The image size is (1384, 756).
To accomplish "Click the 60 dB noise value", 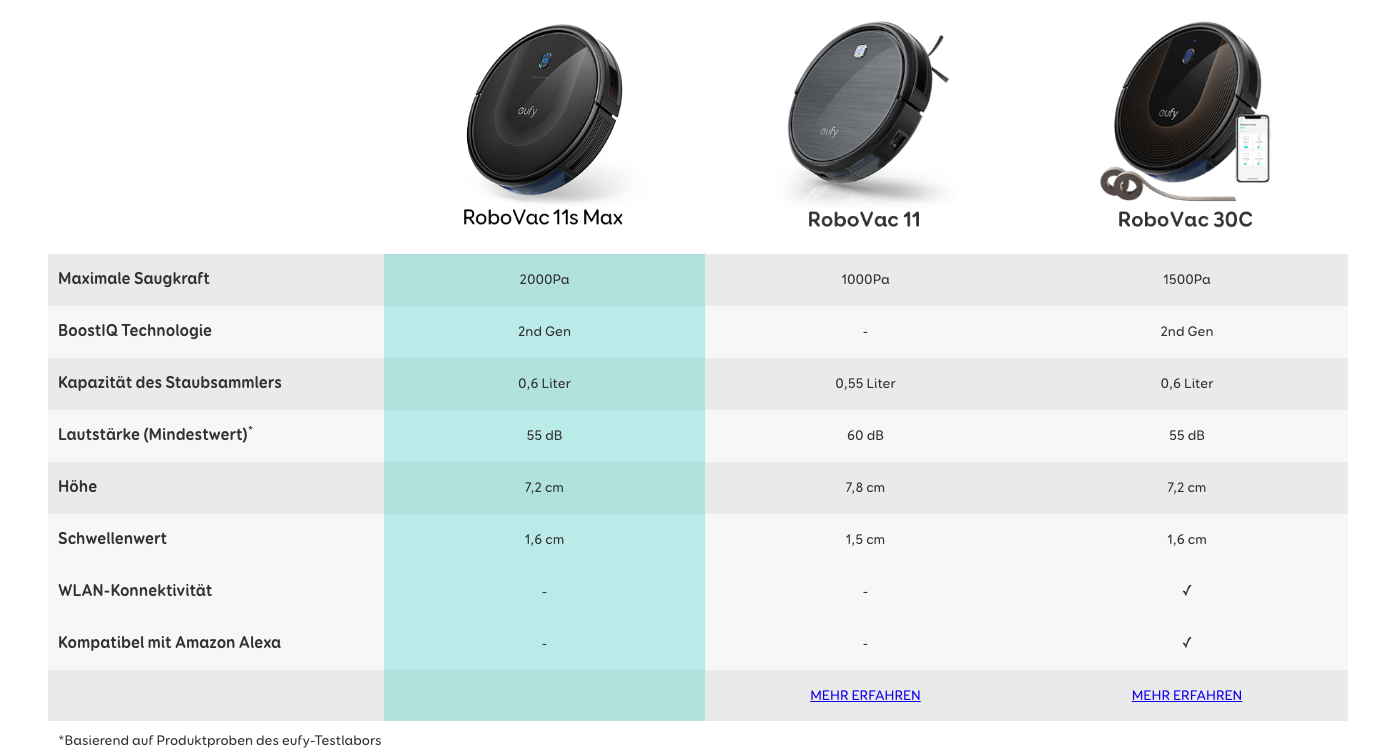I will coord(865,435).
